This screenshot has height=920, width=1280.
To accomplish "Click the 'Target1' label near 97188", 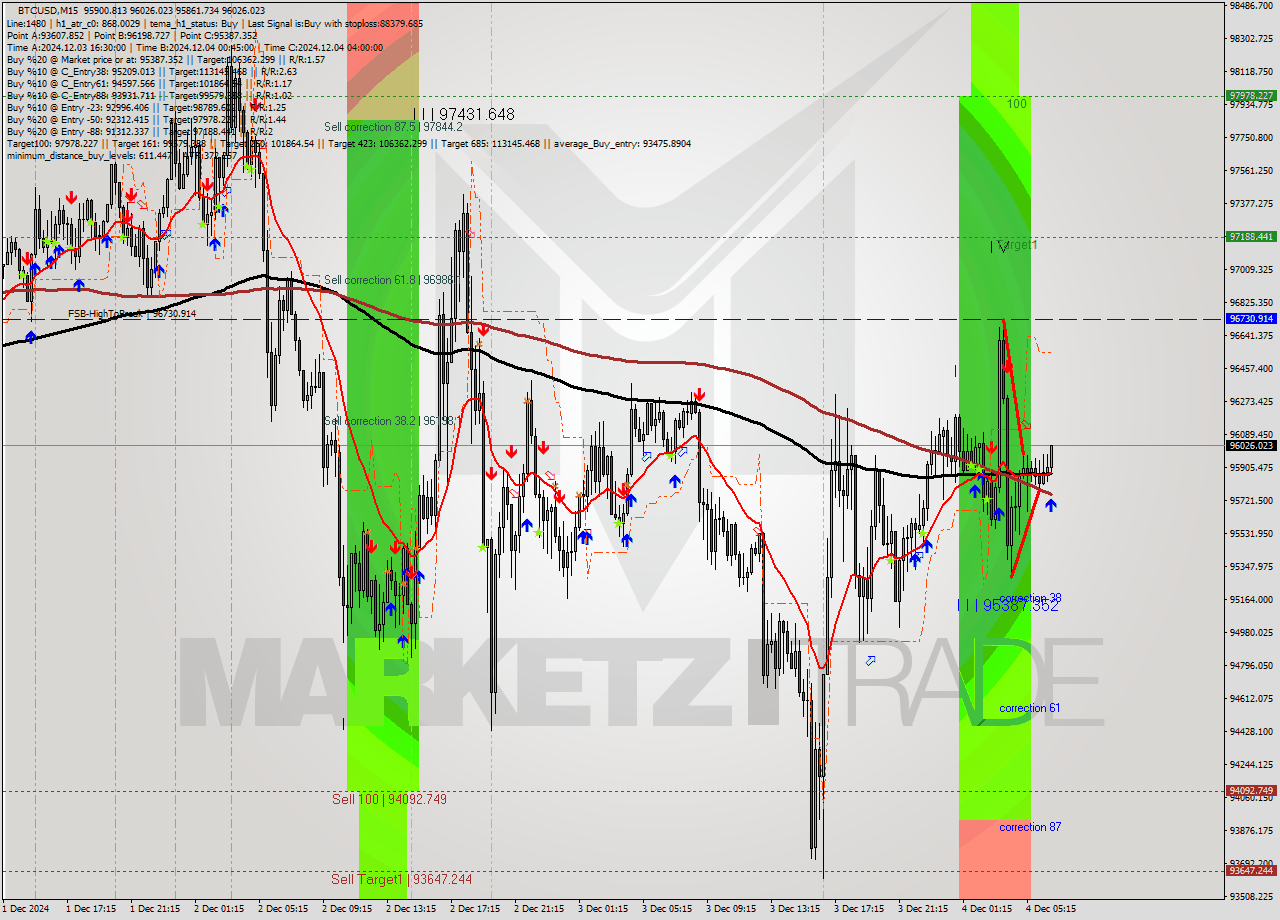I will point(1015,245).
